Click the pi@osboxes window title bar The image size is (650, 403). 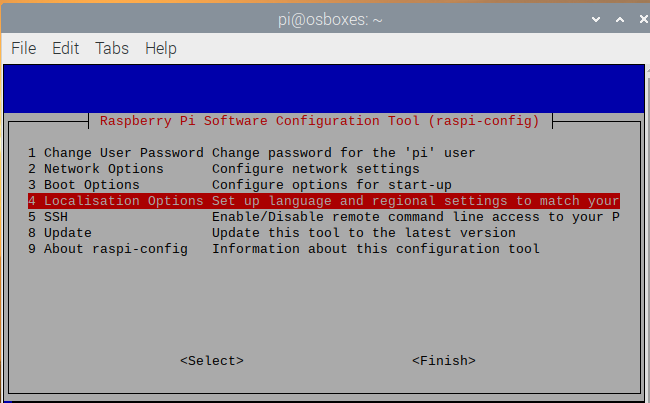pos(330,19)
